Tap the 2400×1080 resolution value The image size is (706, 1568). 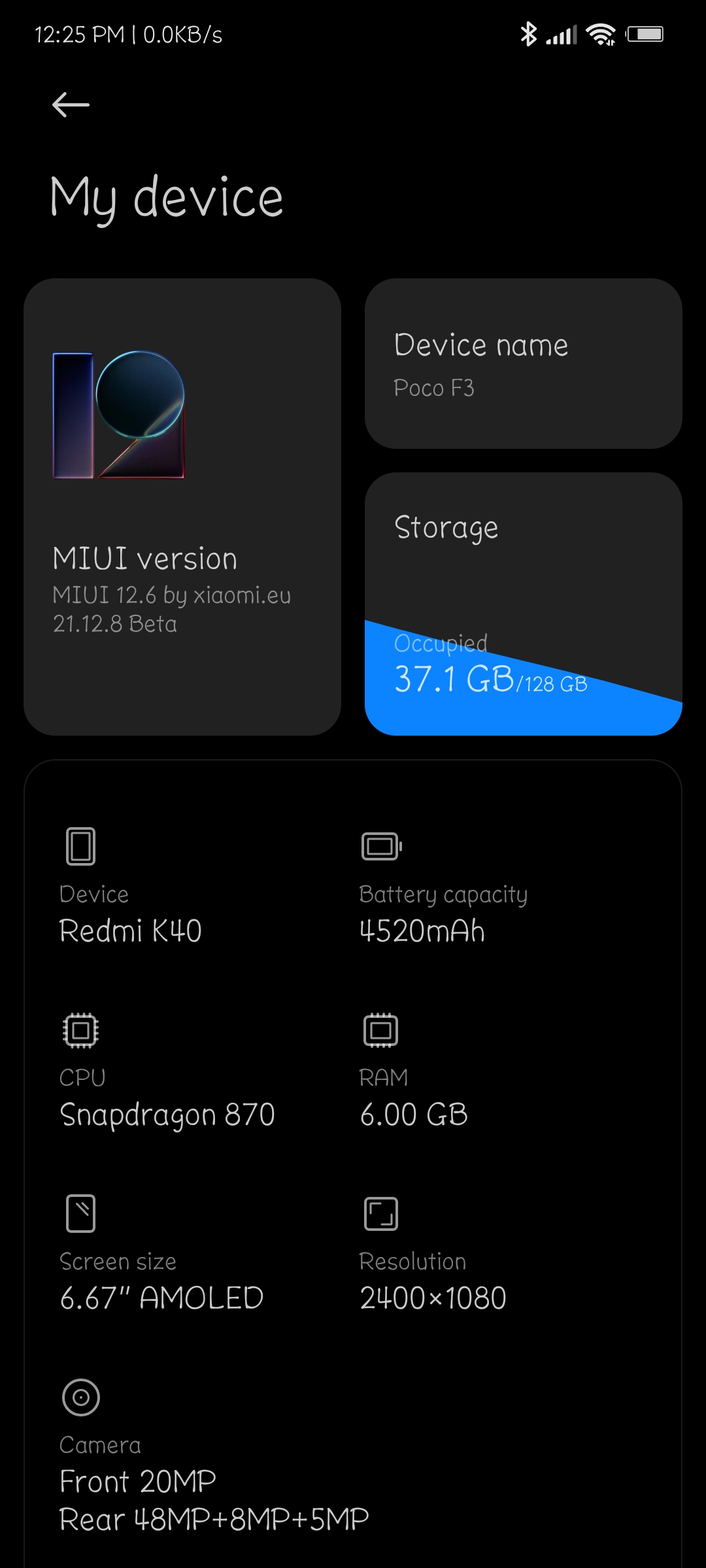(x=433, y=1298)
